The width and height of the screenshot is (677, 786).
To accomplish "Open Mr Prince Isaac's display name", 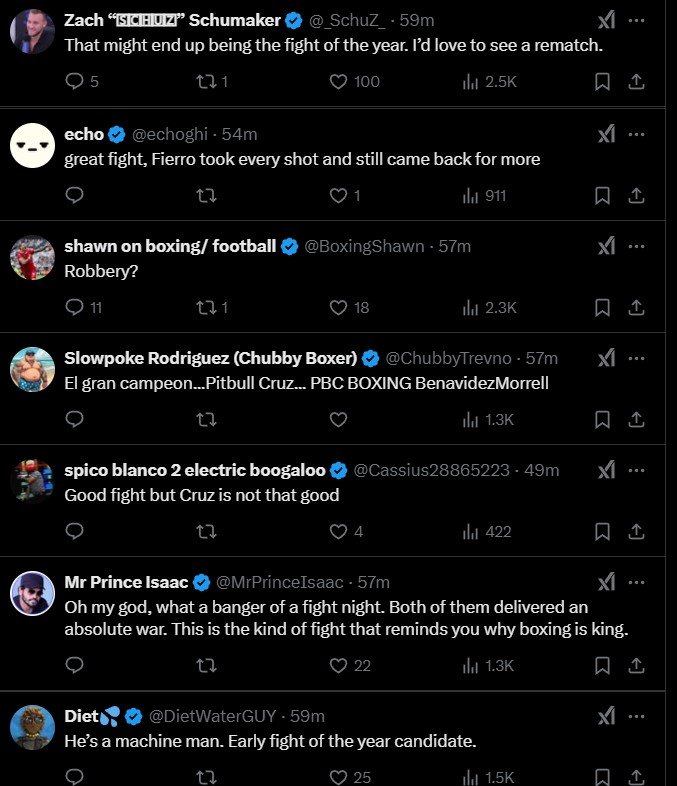I will coord(126,582).
